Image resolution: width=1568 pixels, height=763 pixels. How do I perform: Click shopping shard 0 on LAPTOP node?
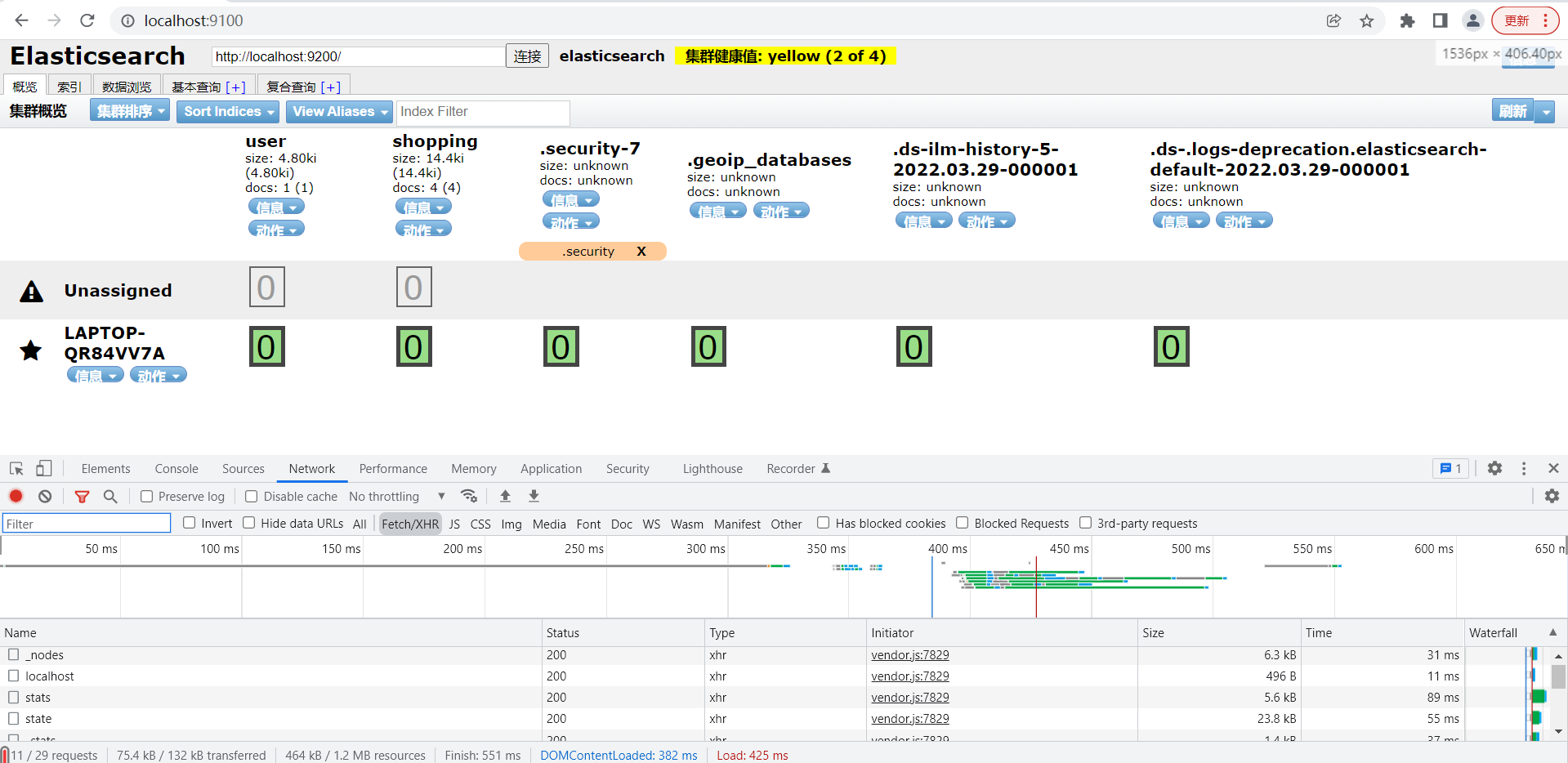(414, 346)
